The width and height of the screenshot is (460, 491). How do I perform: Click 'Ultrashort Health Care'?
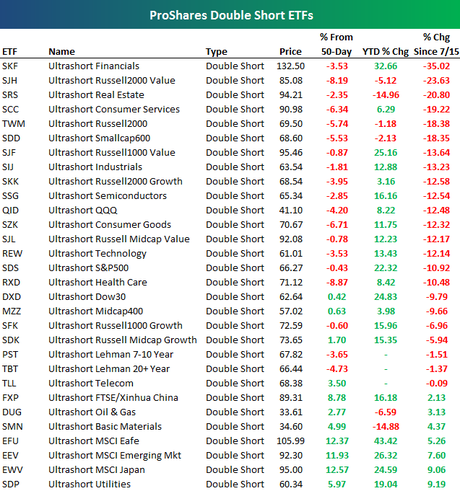tap(98, 282)
